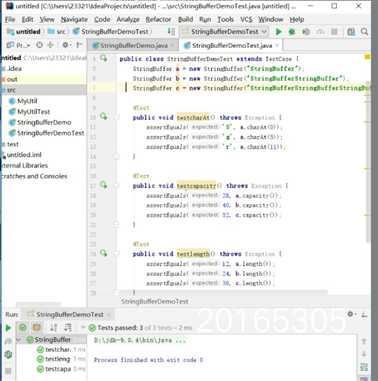
Task: Fold the testlength method at its gutter marker
Action: click(x=116, y=254)
